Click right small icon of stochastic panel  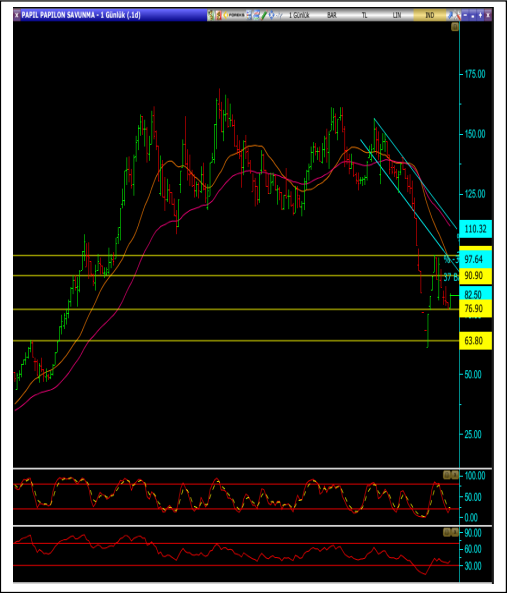pos(455,475)
